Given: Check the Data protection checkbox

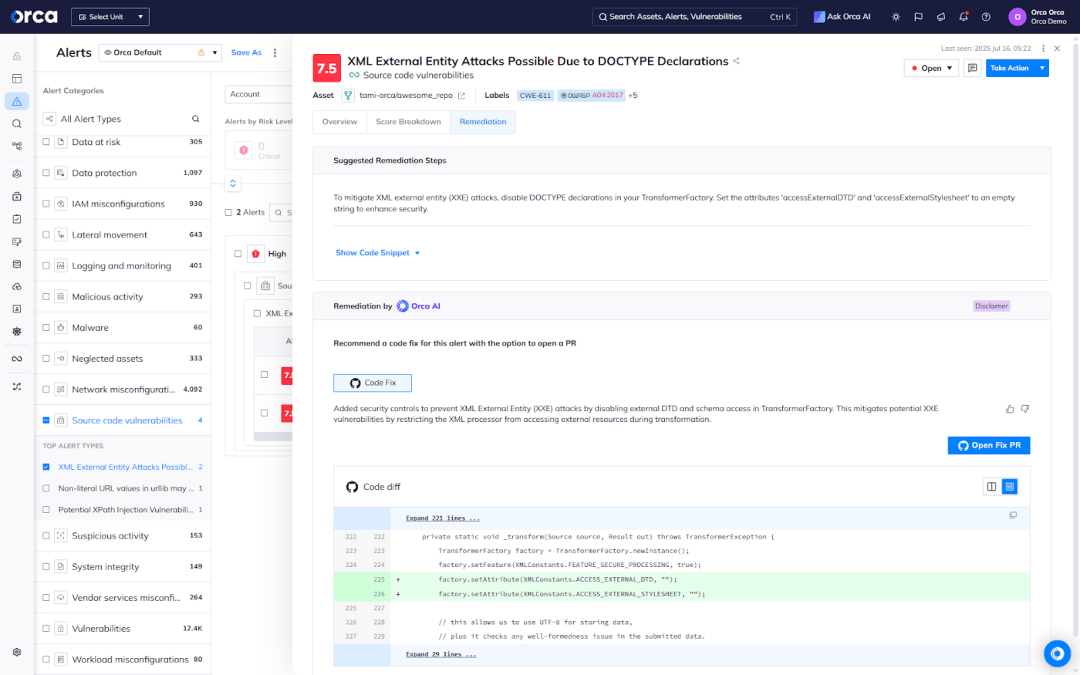Looking at the screenshot, I should [x=46, y=173].
